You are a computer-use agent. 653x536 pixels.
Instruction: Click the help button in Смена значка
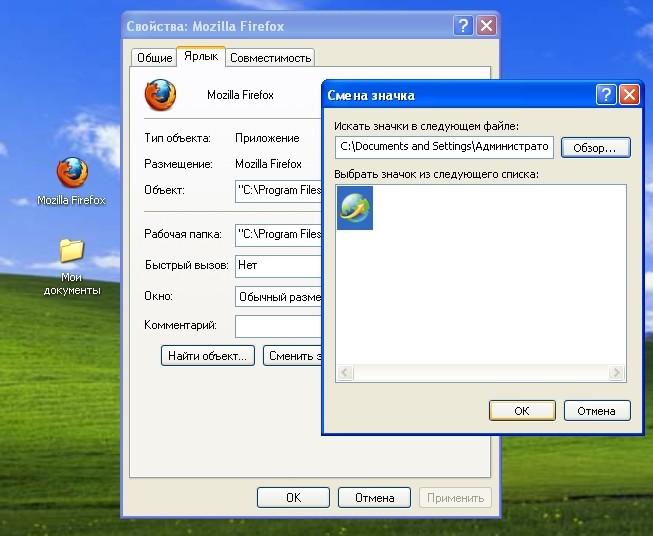pyautogui.click(x=606, y=95)
